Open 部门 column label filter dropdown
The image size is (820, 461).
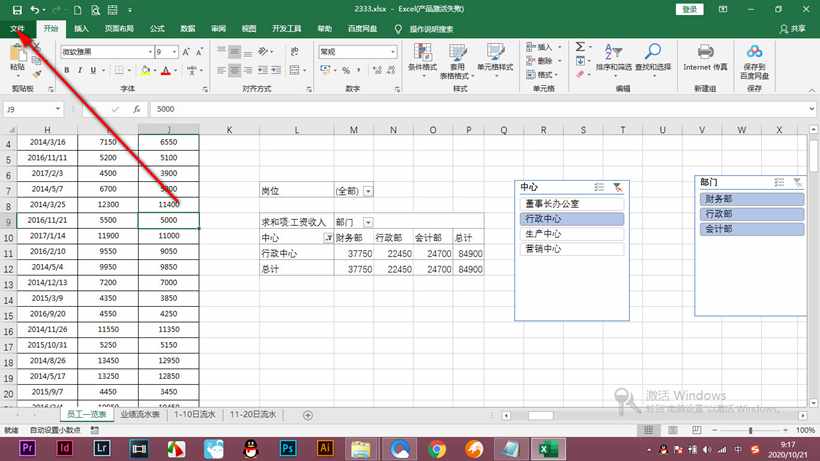pos(368,222)
